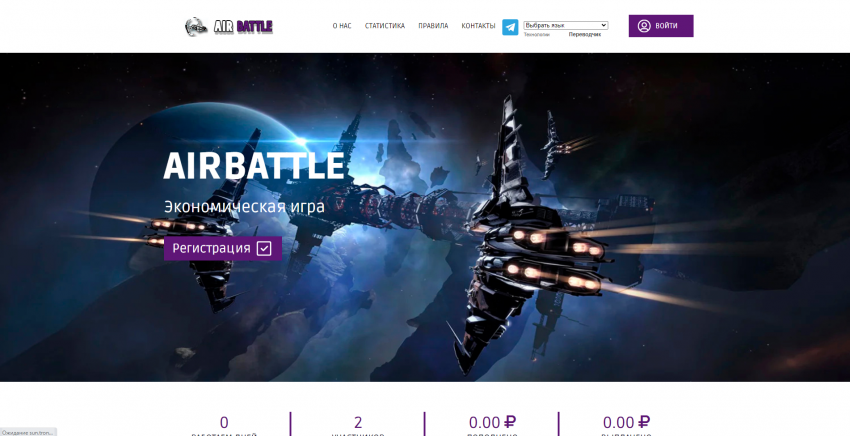Open the 'О НАС' menu item
Screen dimensions: 850x436
[x=342, y=25]
